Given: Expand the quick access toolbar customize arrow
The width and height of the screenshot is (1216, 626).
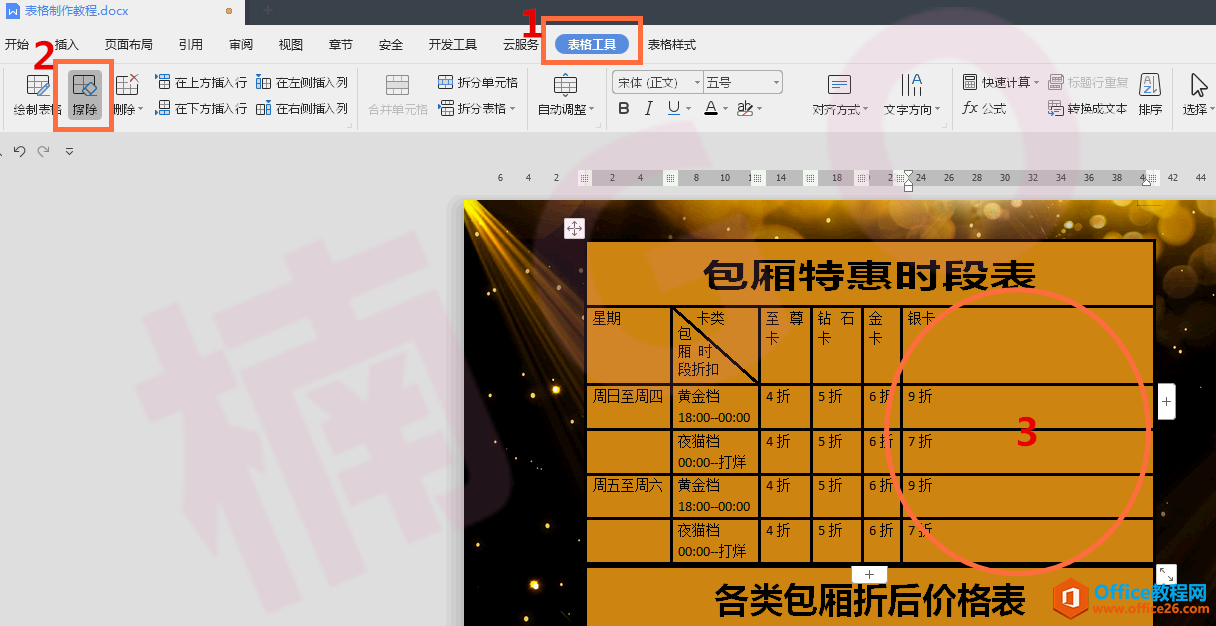Looking at the screenshot, I should (x=69, y=151).
